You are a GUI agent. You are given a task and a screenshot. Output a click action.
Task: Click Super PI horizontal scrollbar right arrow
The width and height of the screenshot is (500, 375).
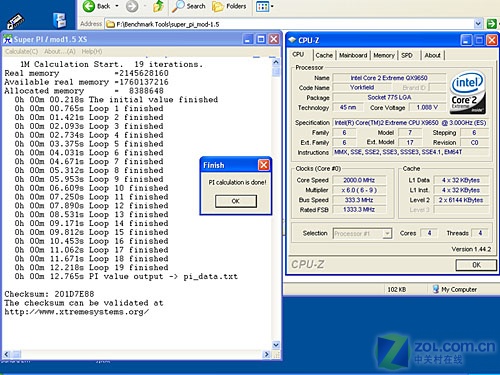[266, 354]
